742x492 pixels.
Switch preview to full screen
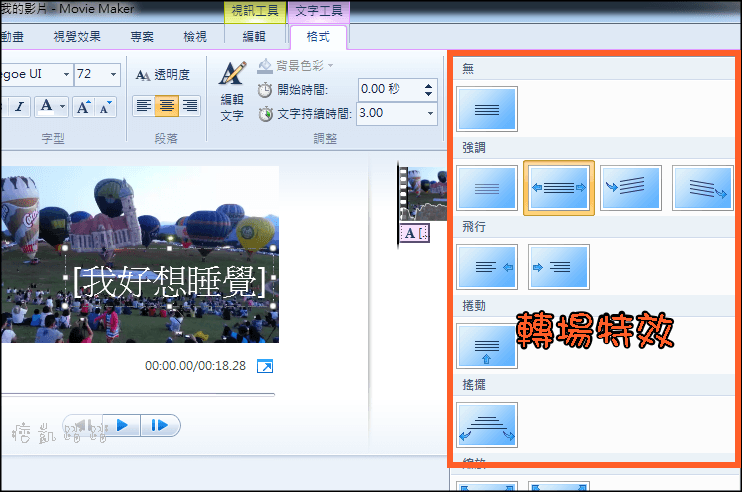[x=265, y=366]
